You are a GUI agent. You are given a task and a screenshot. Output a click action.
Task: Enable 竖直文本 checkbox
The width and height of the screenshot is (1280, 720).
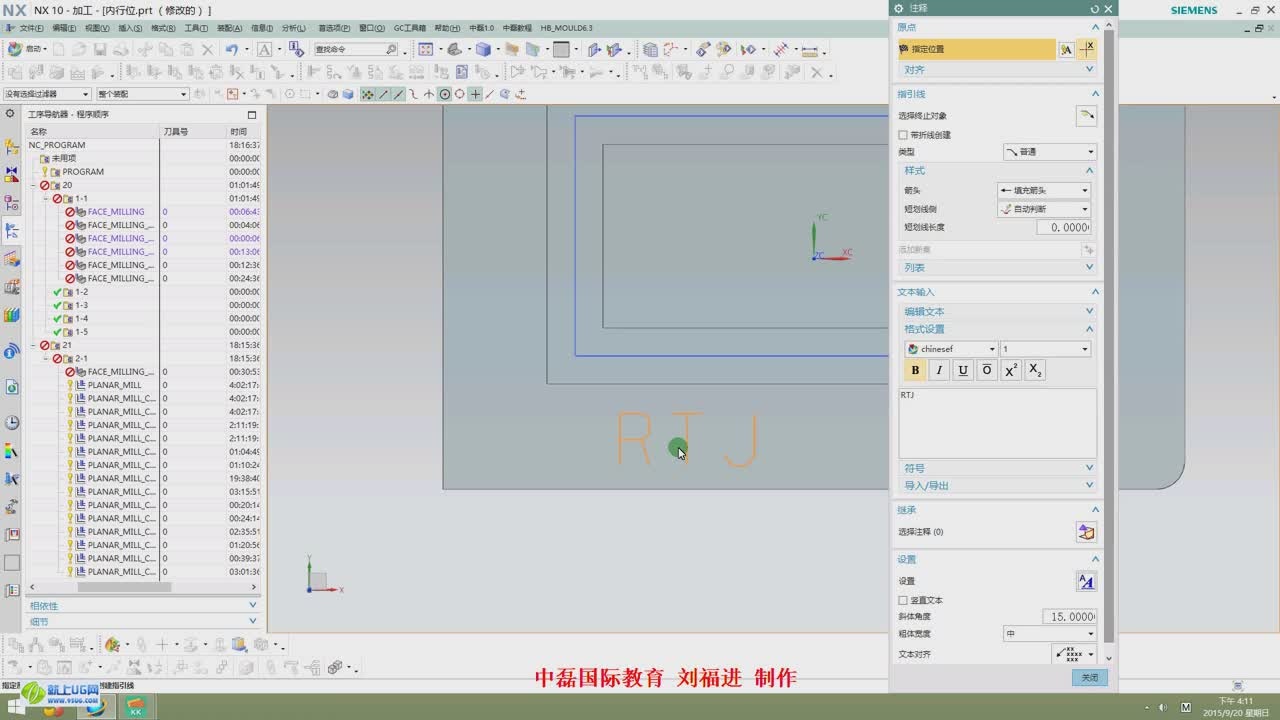pos(903,600)
